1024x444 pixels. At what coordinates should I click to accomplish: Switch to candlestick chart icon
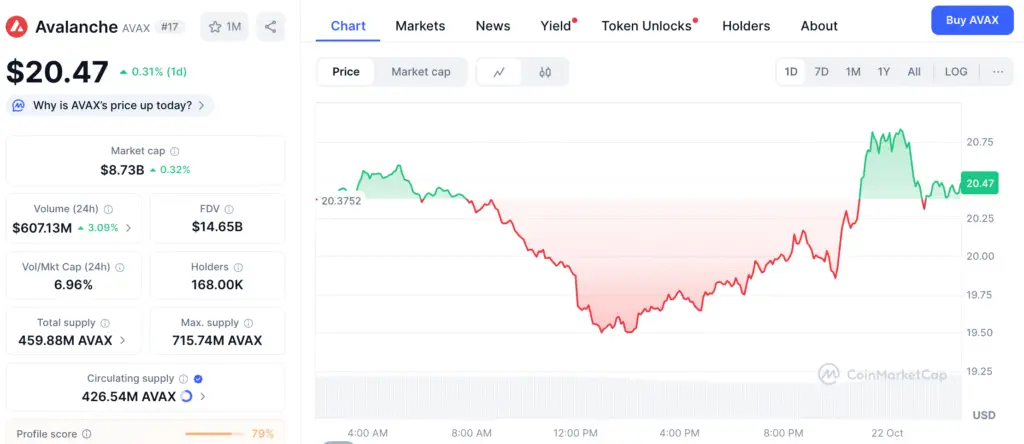pyautogui.click(x=545, y=72)
